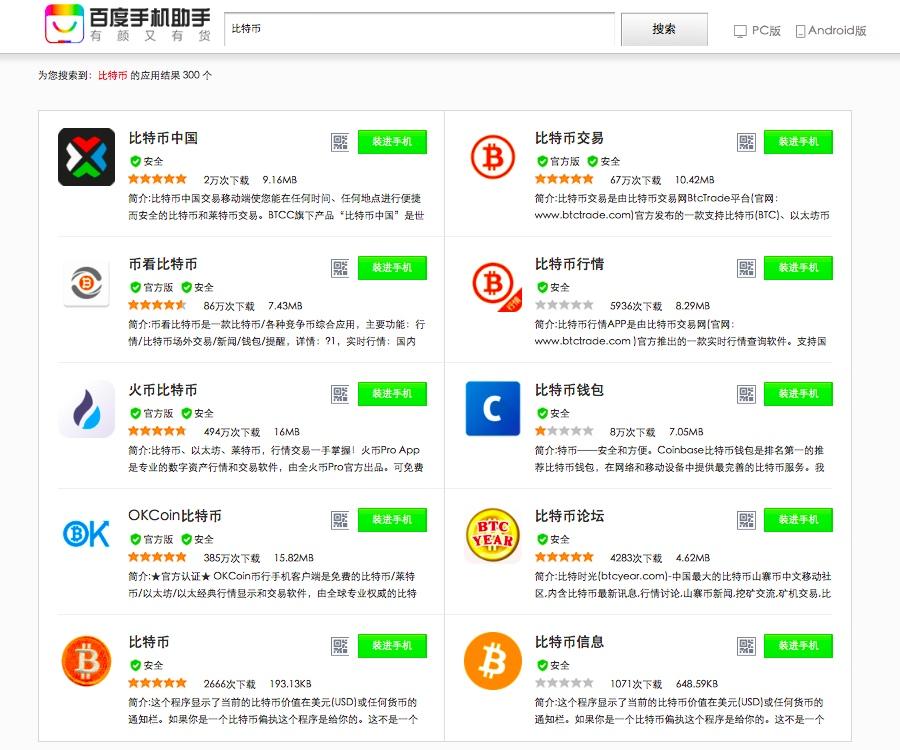
Task: Show QR code for 比特币钱包
Action: [746, 394]
